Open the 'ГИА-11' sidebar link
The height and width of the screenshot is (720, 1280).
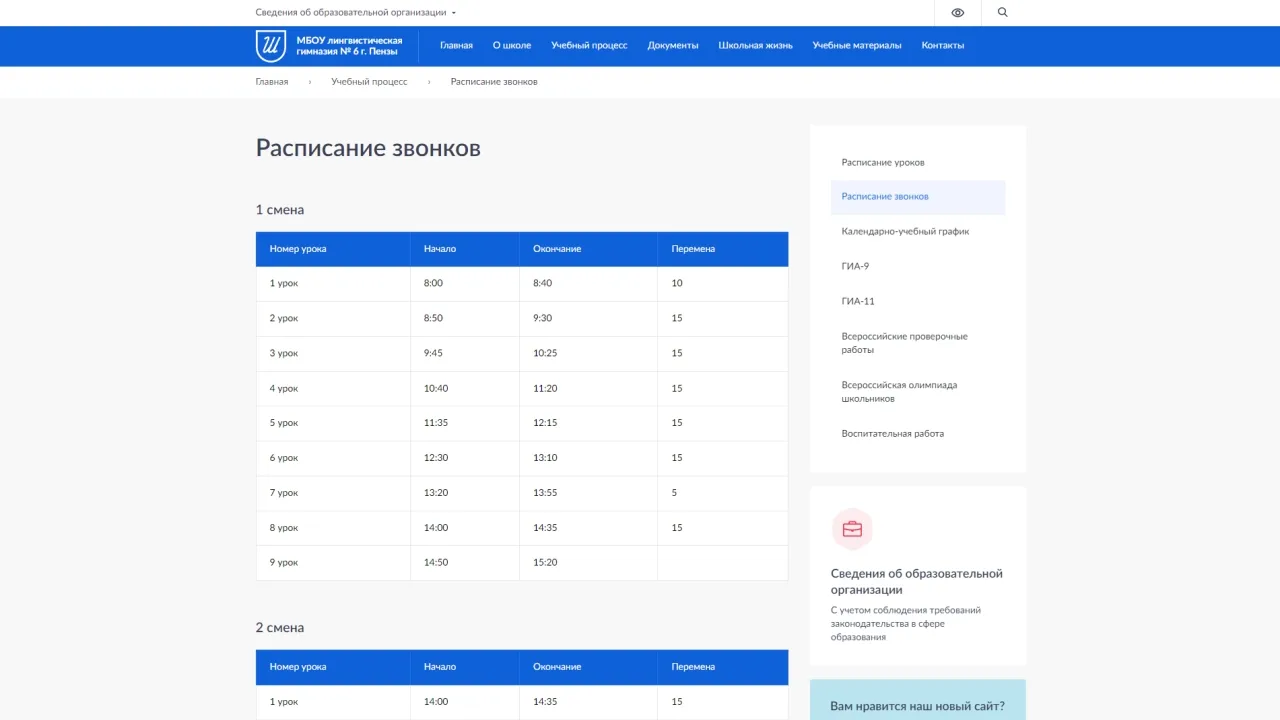click(x=858, y=302)
